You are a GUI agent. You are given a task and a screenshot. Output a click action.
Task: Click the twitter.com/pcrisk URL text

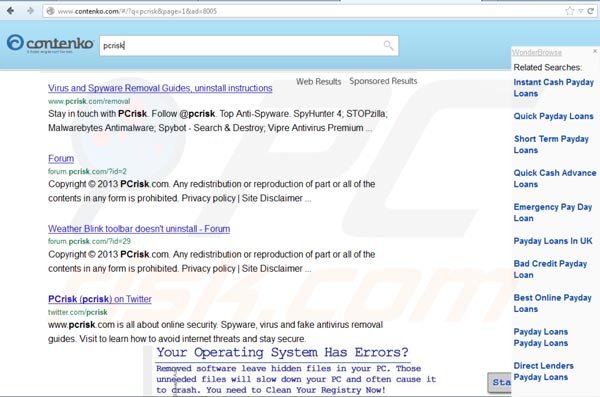[x=77, y=312]
